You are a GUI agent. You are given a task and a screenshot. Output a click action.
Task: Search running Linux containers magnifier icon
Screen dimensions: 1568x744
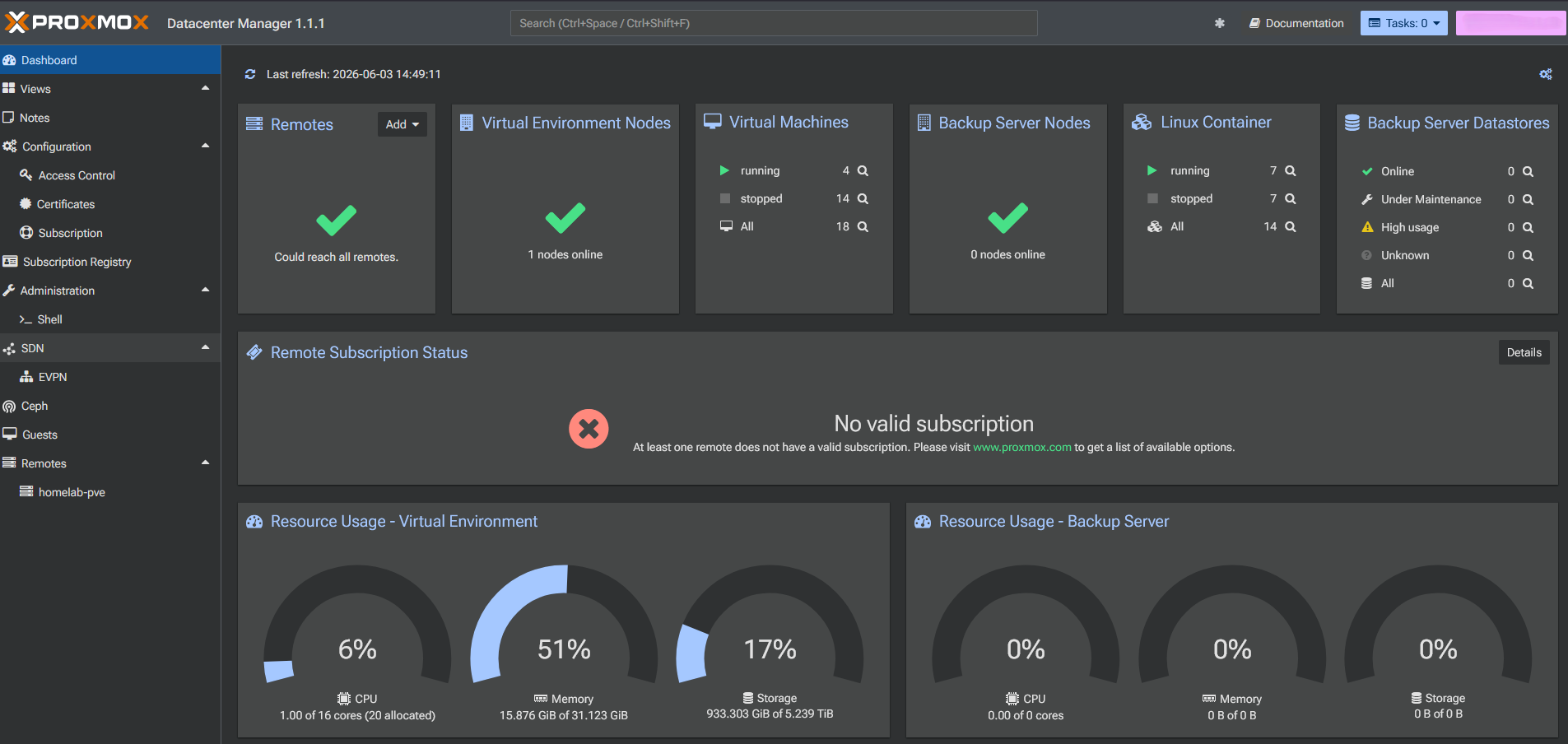point(1291,170)
